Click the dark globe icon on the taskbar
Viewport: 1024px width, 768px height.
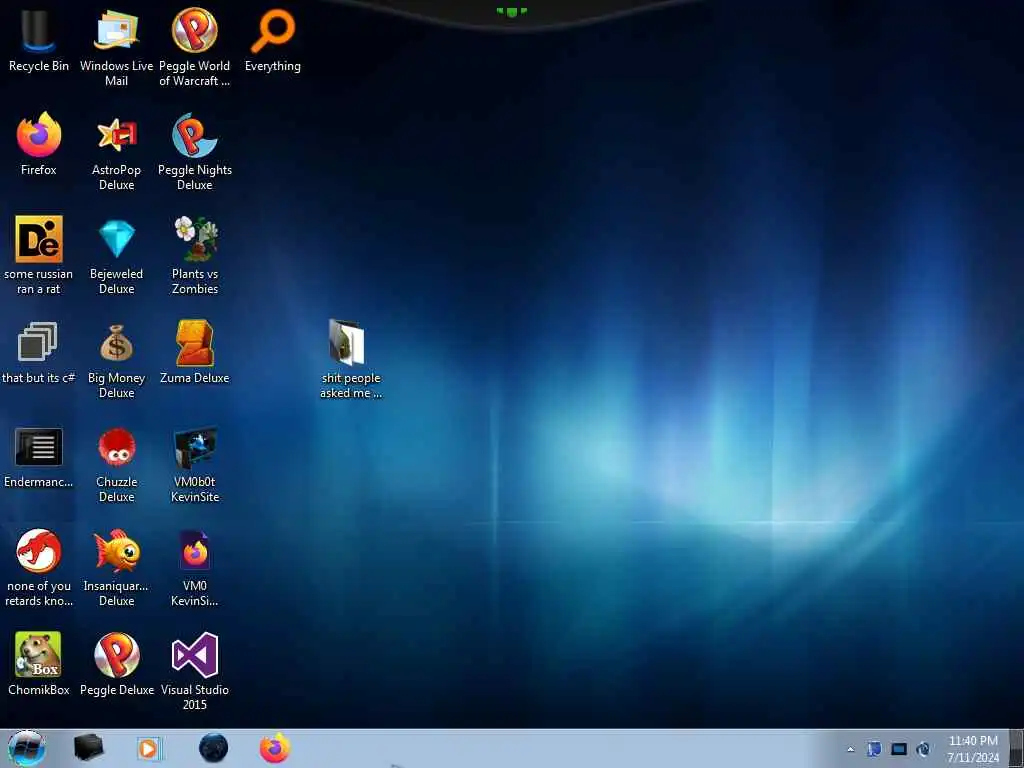tap(214, 748)
